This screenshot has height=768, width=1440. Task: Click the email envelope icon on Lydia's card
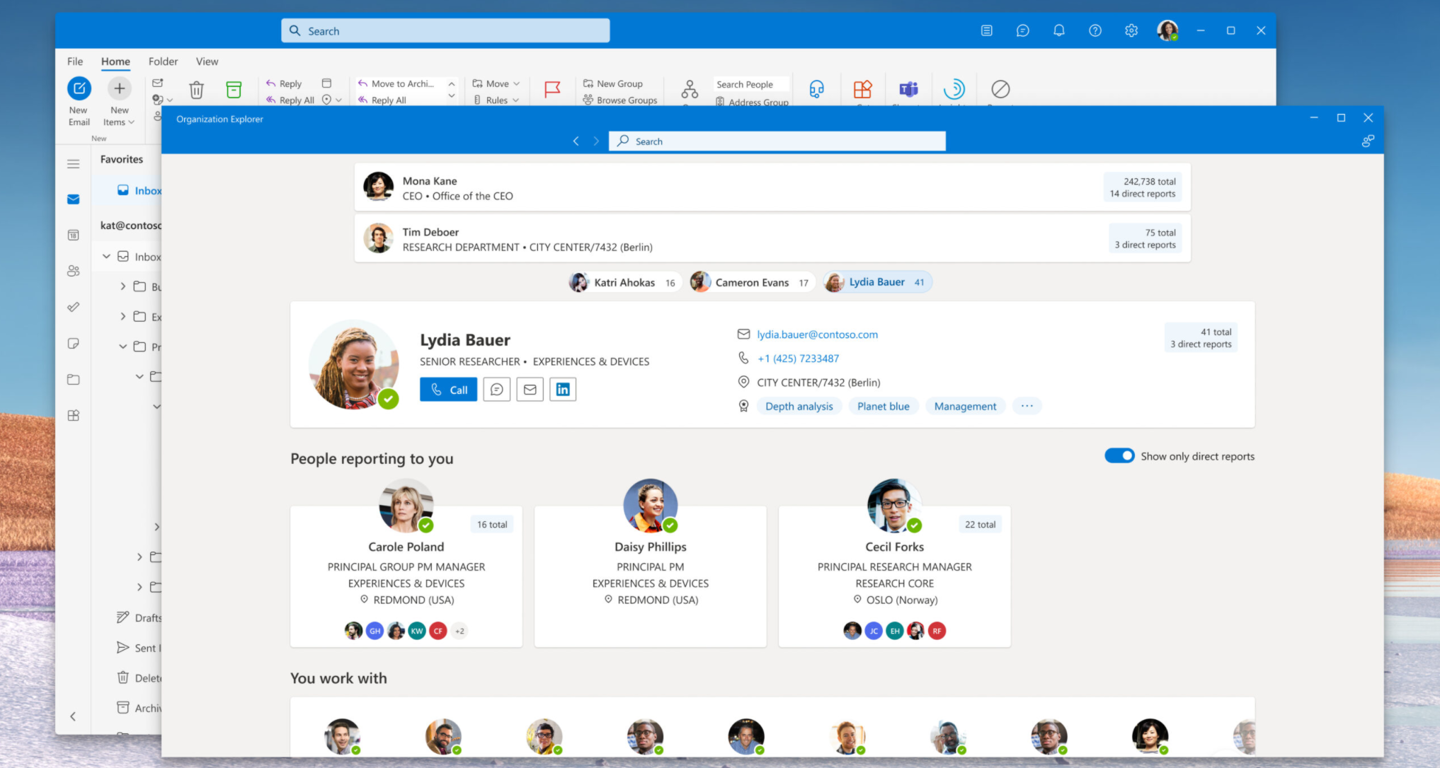[529, 389]
